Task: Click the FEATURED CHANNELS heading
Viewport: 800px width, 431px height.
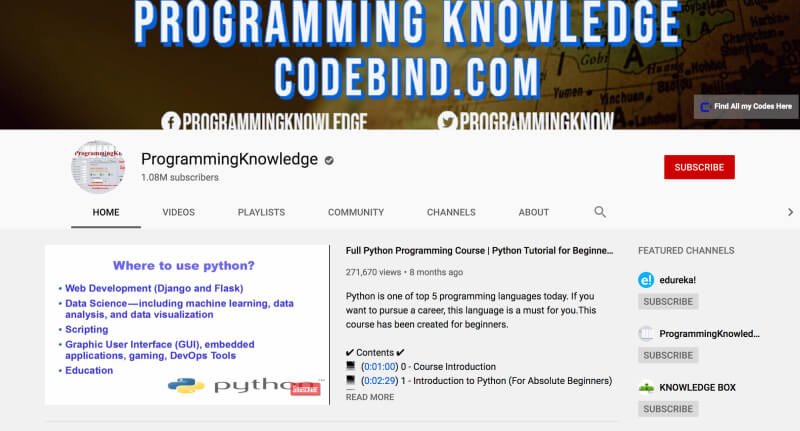Action: coord(686,250)
